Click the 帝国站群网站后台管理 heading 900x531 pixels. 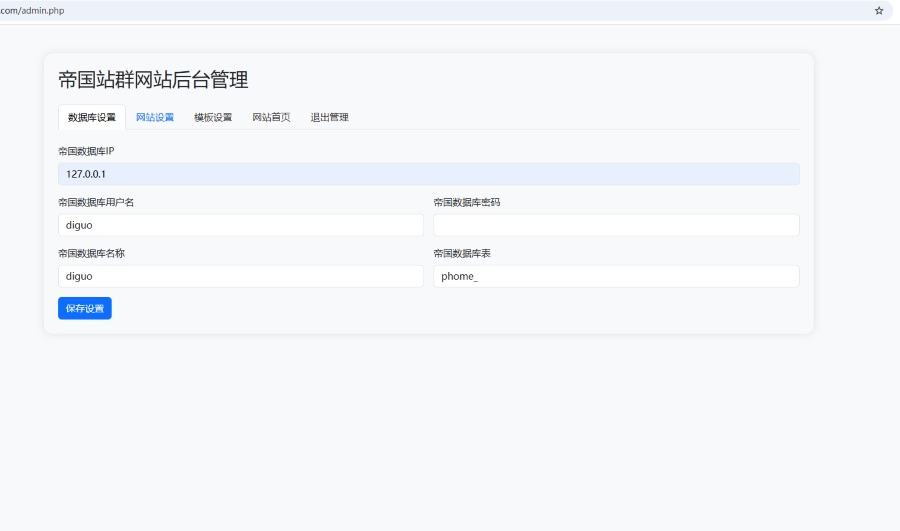pos(153,80)
